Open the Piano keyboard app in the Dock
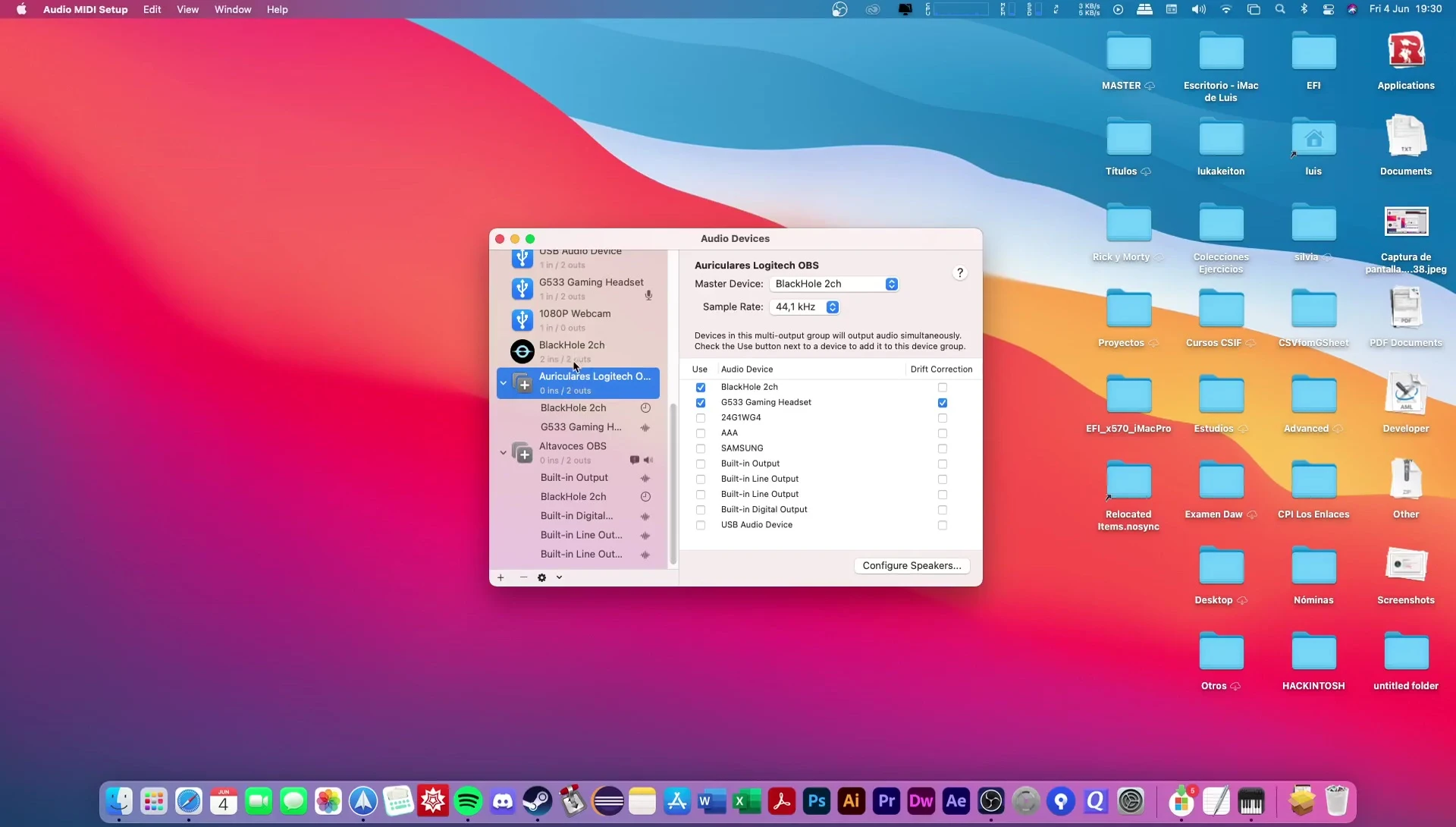1456x827 pixels. coord(1251,801)
